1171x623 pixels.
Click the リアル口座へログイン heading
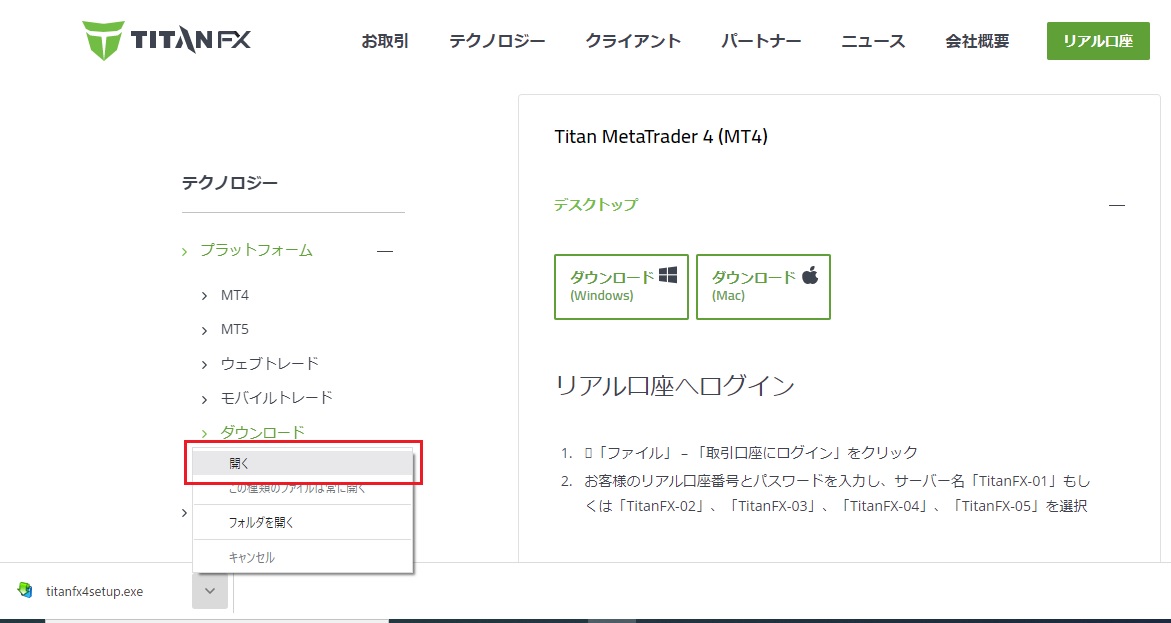click(x=675, y=386)
